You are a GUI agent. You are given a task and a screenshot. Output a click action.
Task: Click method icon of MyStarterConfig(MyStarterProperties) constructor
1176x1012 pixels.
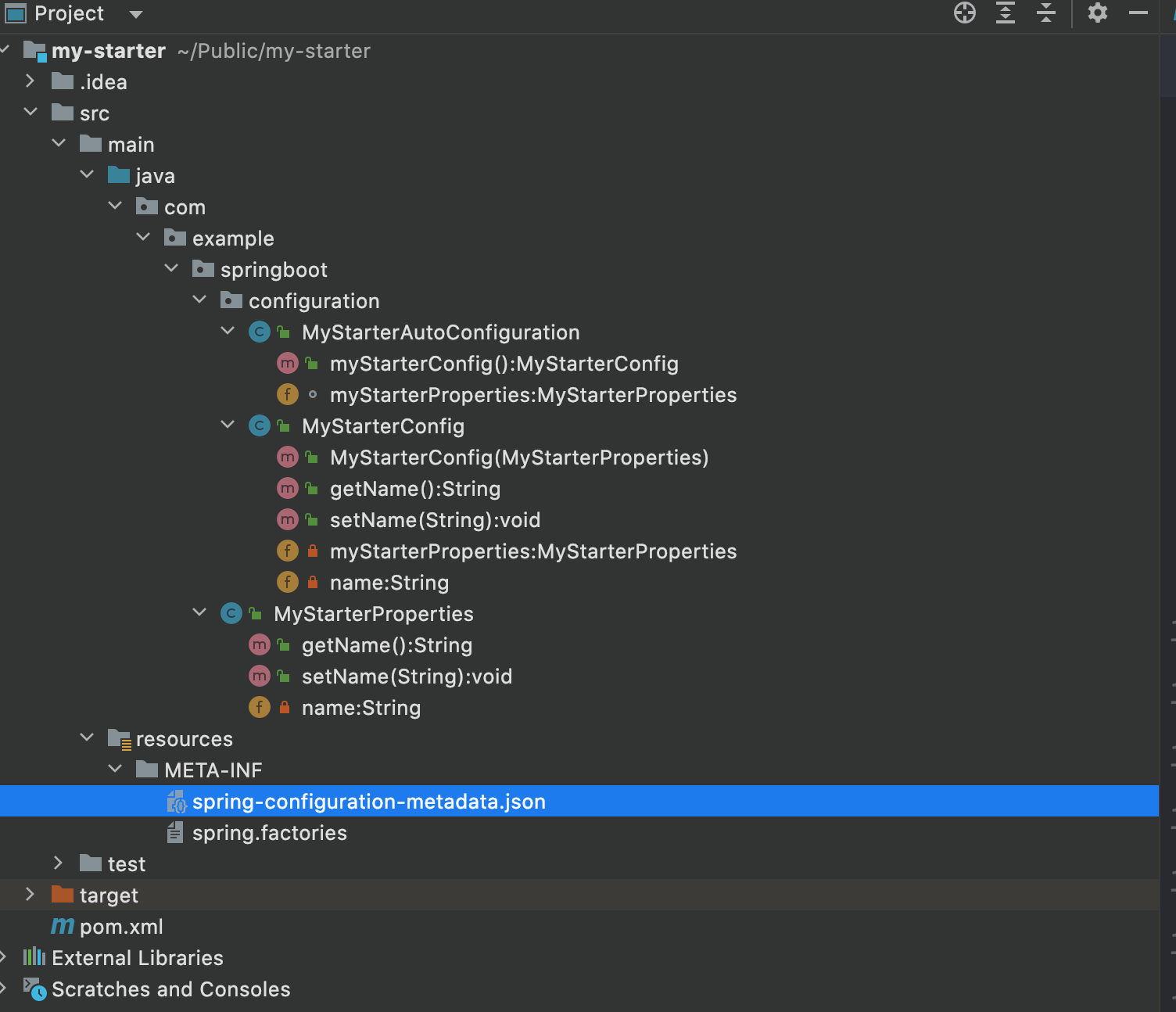(x=288, y=458)
